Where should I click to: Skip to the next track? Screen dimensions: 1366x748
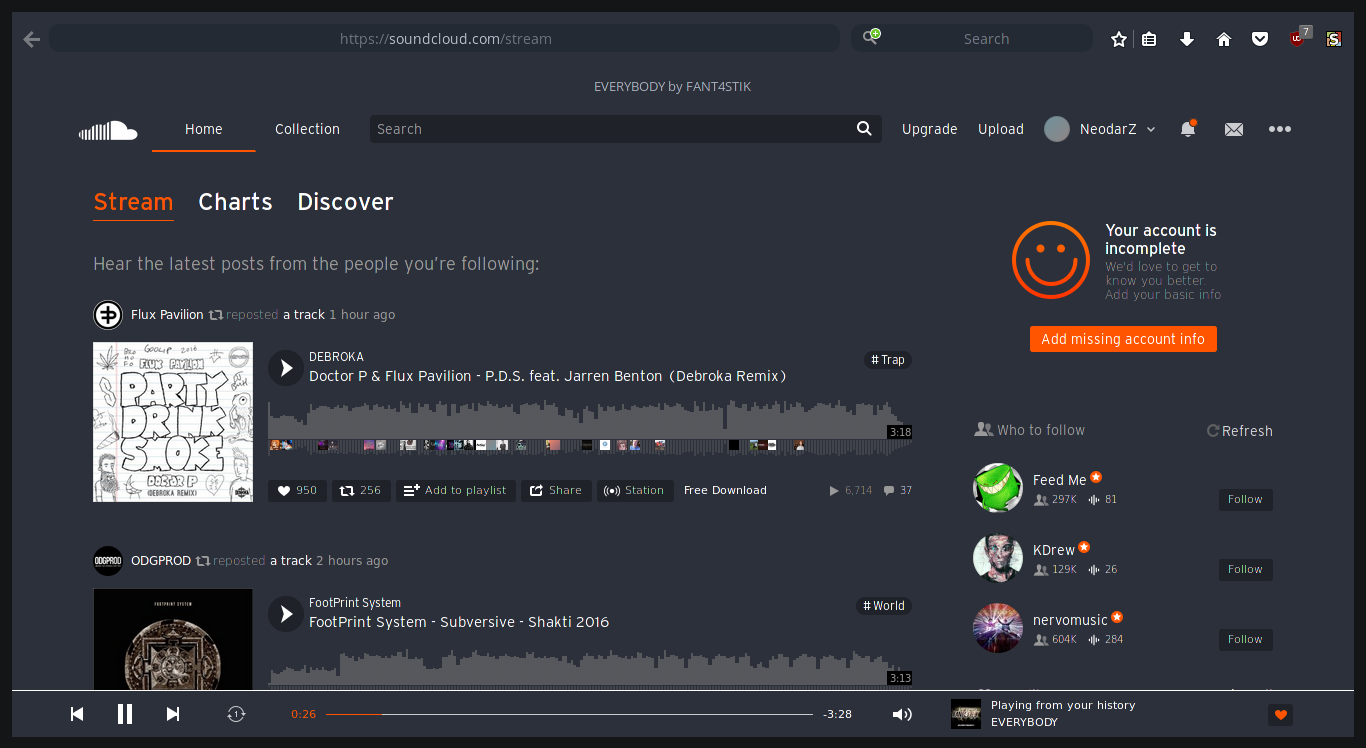click(x=172, y=714)
